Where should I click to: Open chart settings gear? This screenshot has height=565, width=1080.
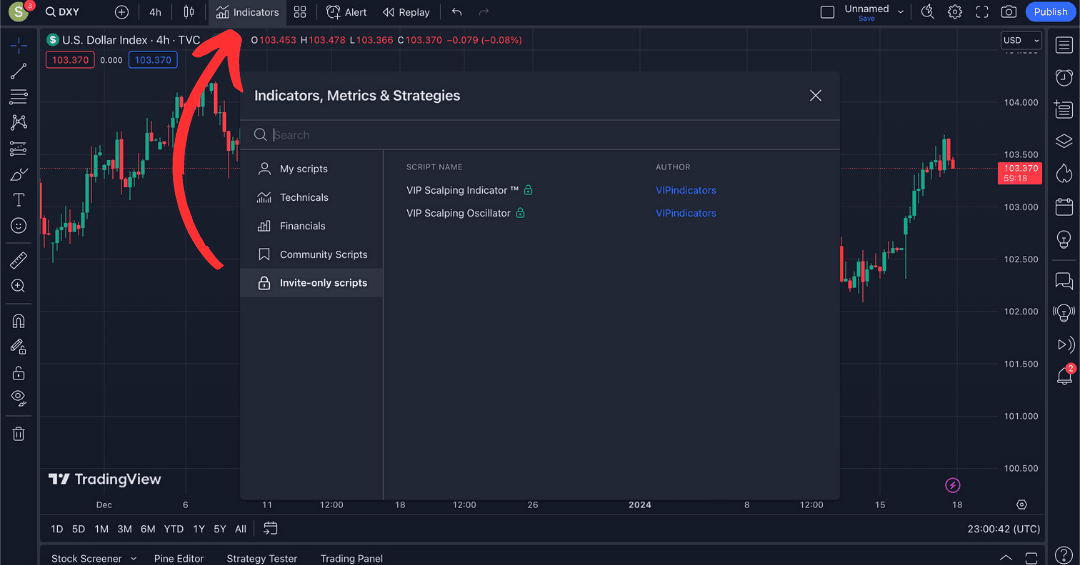(955, 12)
